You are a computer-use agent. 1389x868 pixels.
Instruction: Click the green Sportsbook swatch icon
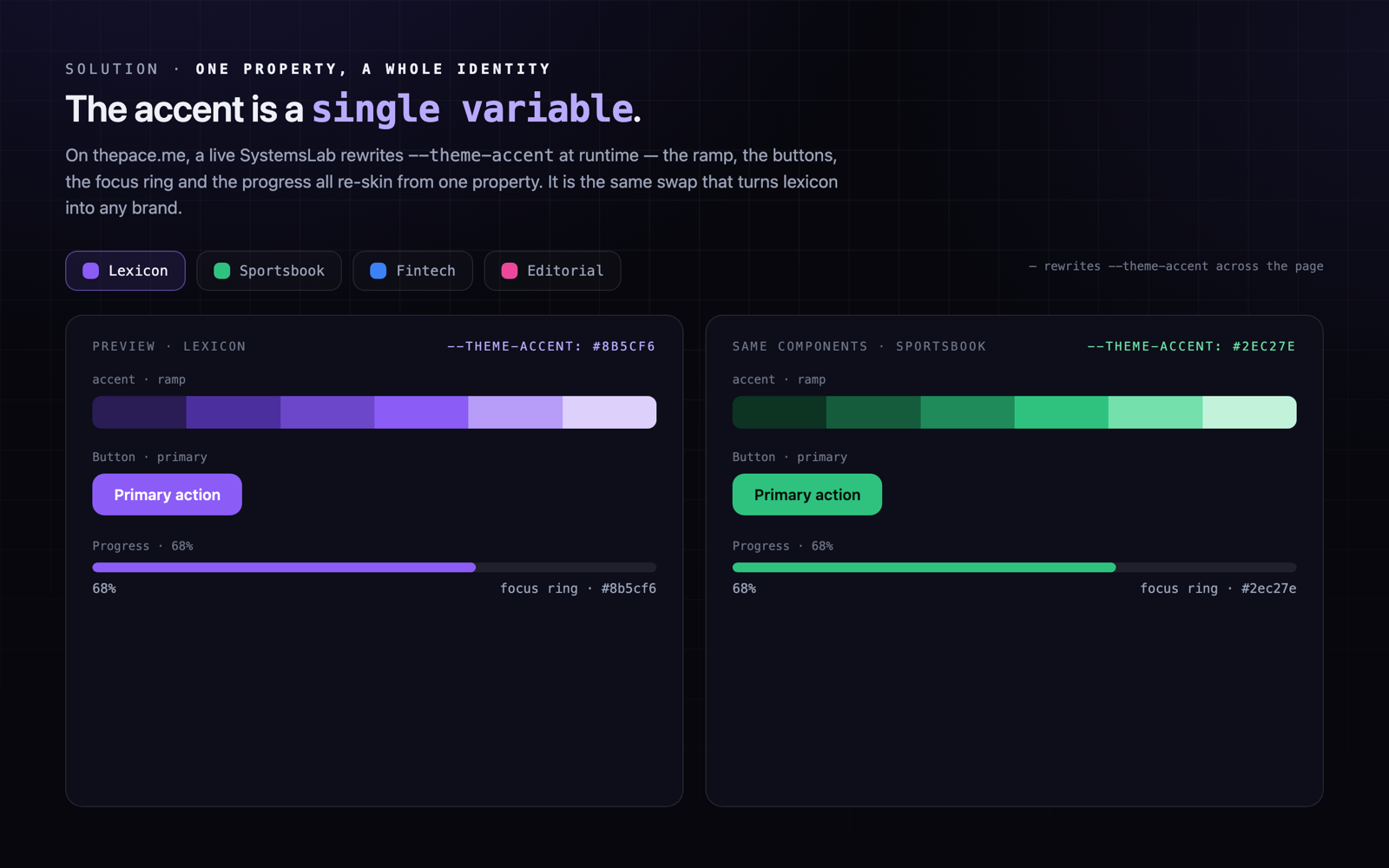(221, 271)
